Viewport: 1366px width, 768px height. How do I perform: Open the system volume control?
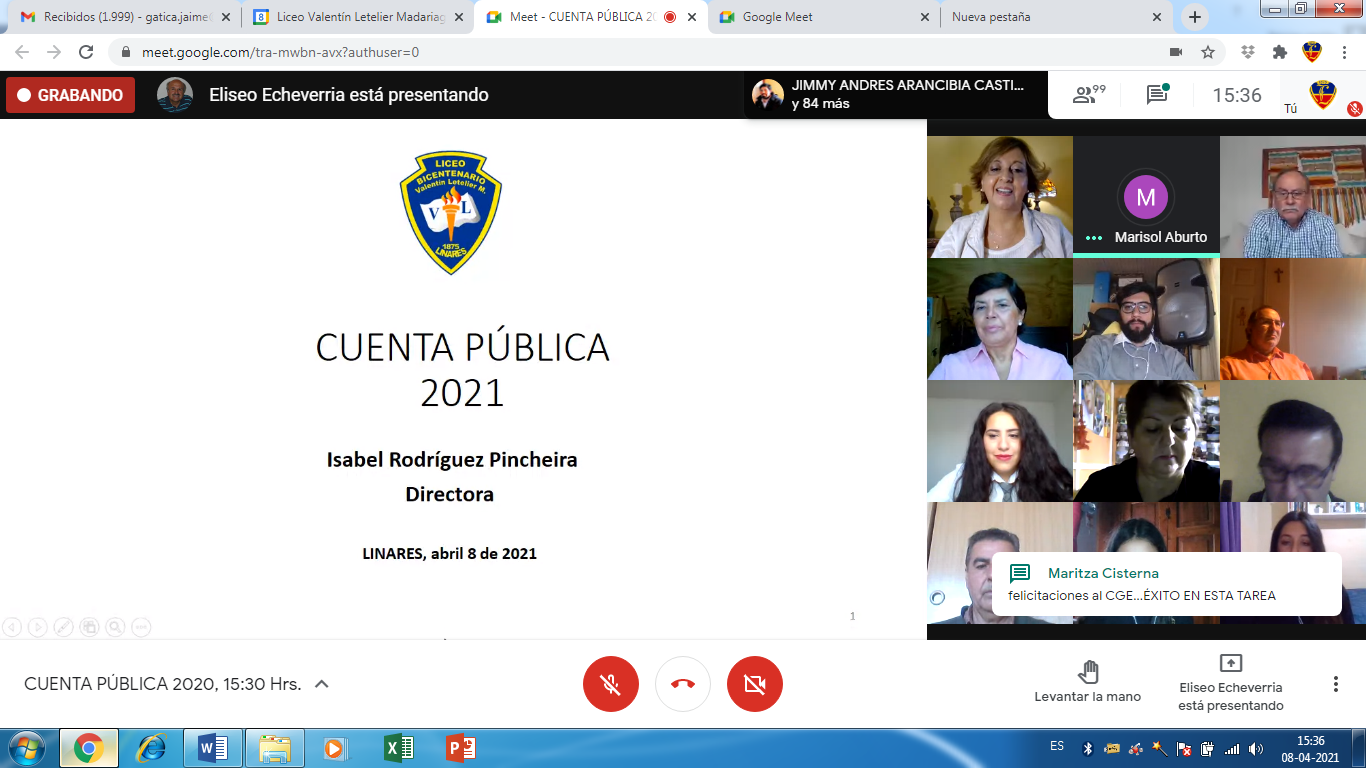click(x=1256, y=748)
